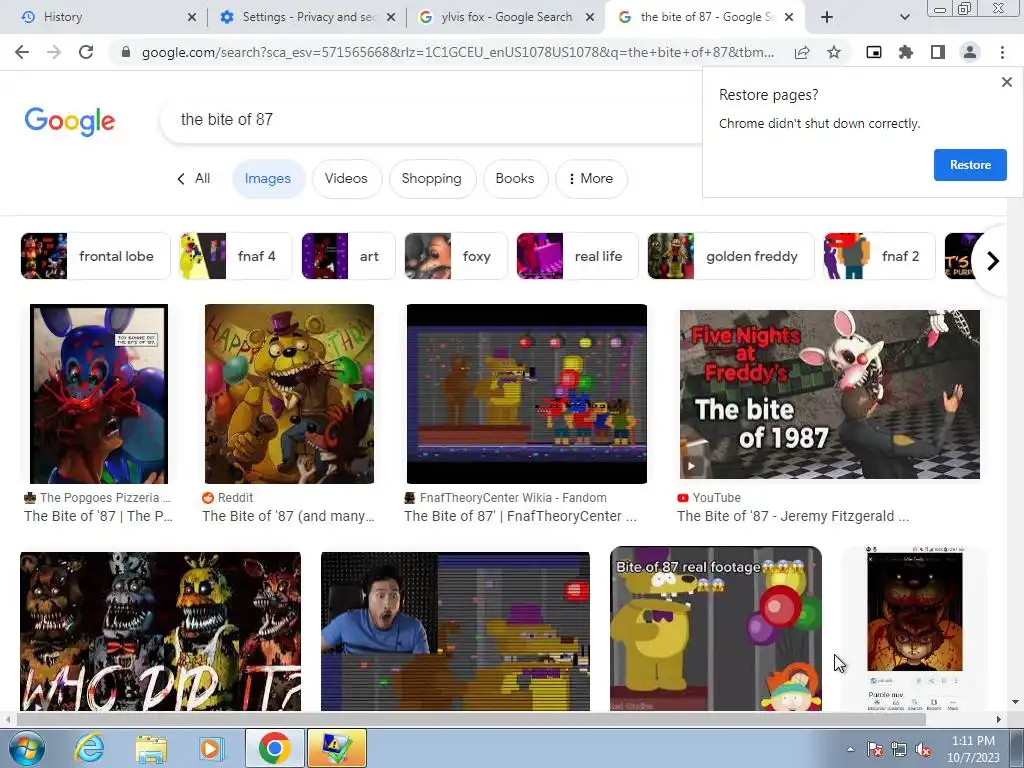
Task: Filter images by 'fnaf 4' chip
Action: (x=236, y=256)
